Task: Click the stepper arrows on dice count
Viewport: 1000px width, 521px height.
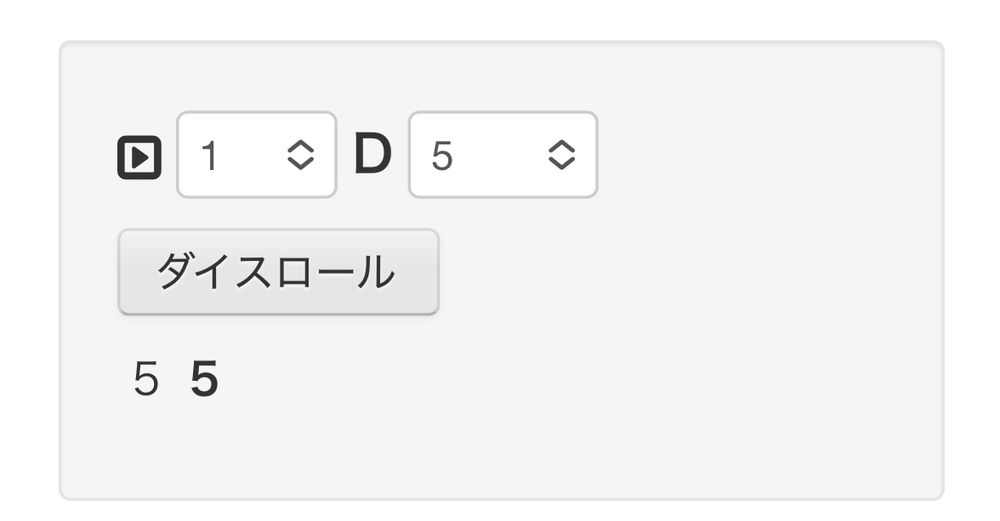Action: coord(301,155)
